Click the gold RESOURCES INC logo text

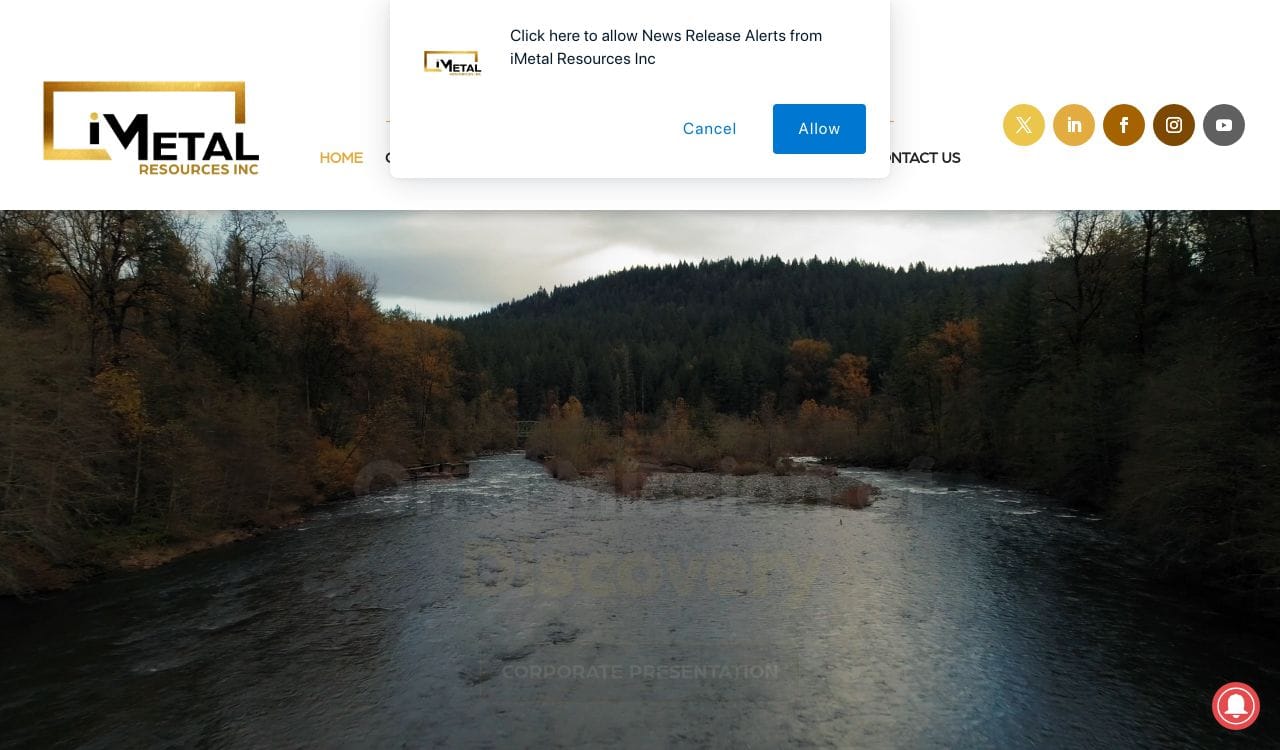[x=198, y=169]
